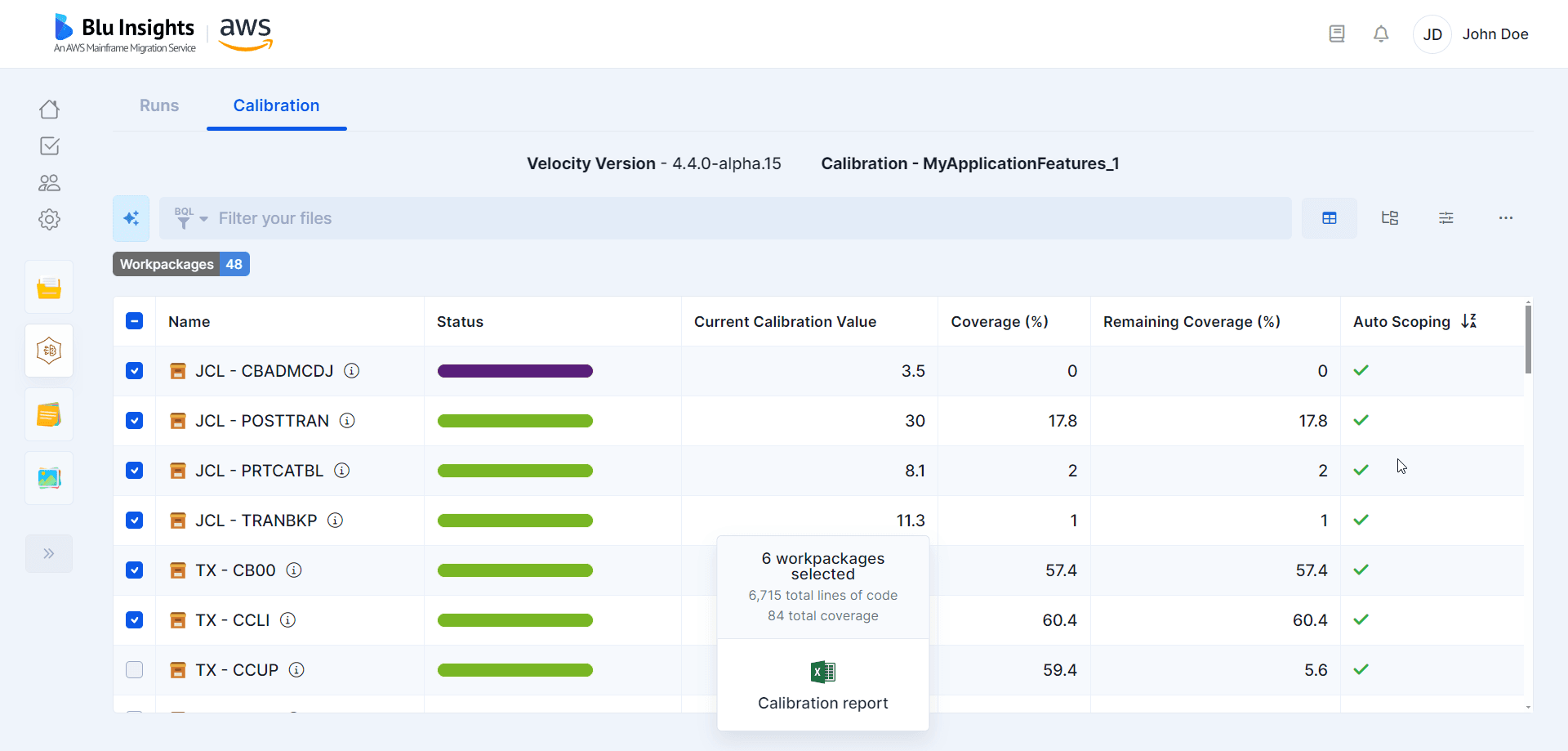Show info for JCL - POSTTRAN

coord(347,421)
